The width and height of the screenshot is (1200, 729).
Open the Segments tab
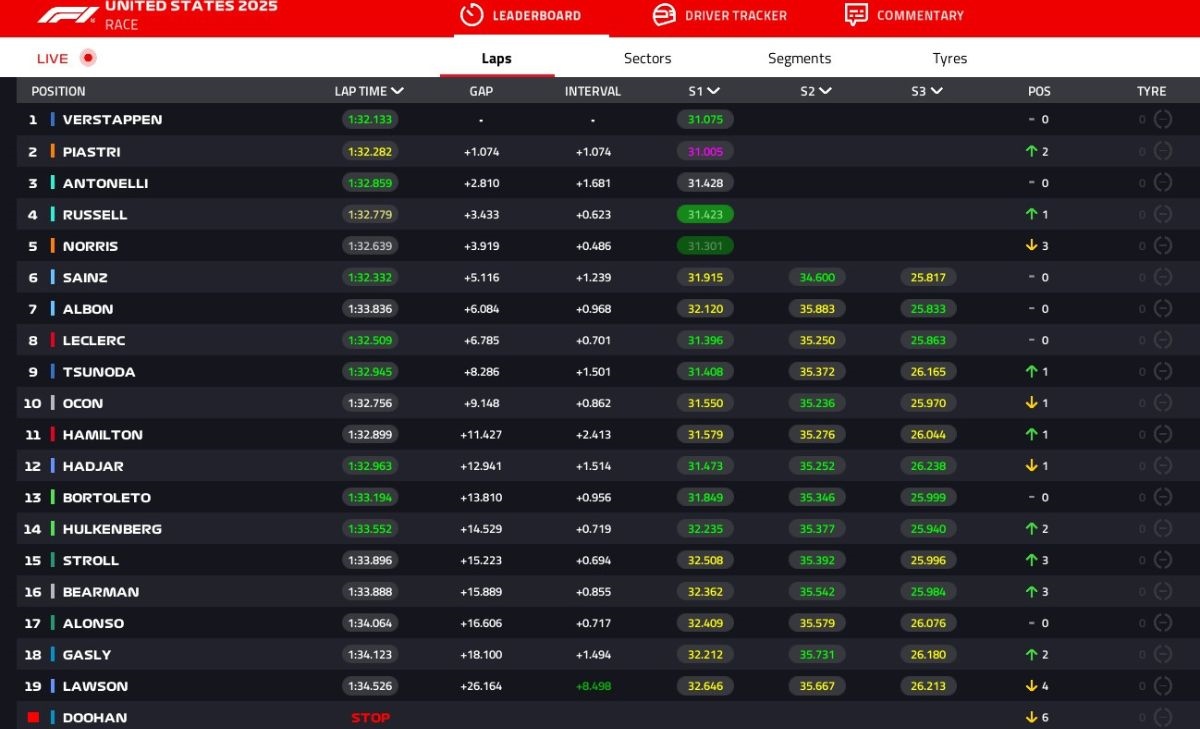799,59
